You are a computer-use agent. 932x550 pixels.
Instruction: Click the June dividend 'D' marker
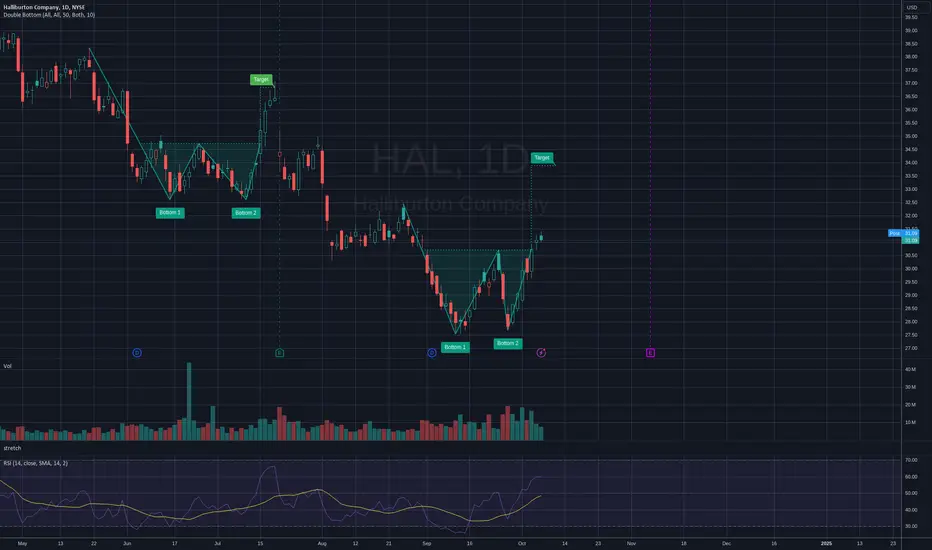coord(137,353)
